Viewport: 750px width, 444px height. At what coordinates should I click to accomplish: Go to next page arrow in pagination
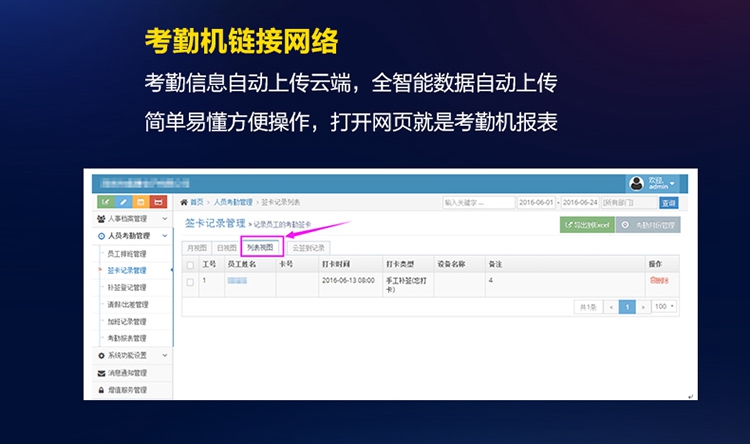(643, 307)
